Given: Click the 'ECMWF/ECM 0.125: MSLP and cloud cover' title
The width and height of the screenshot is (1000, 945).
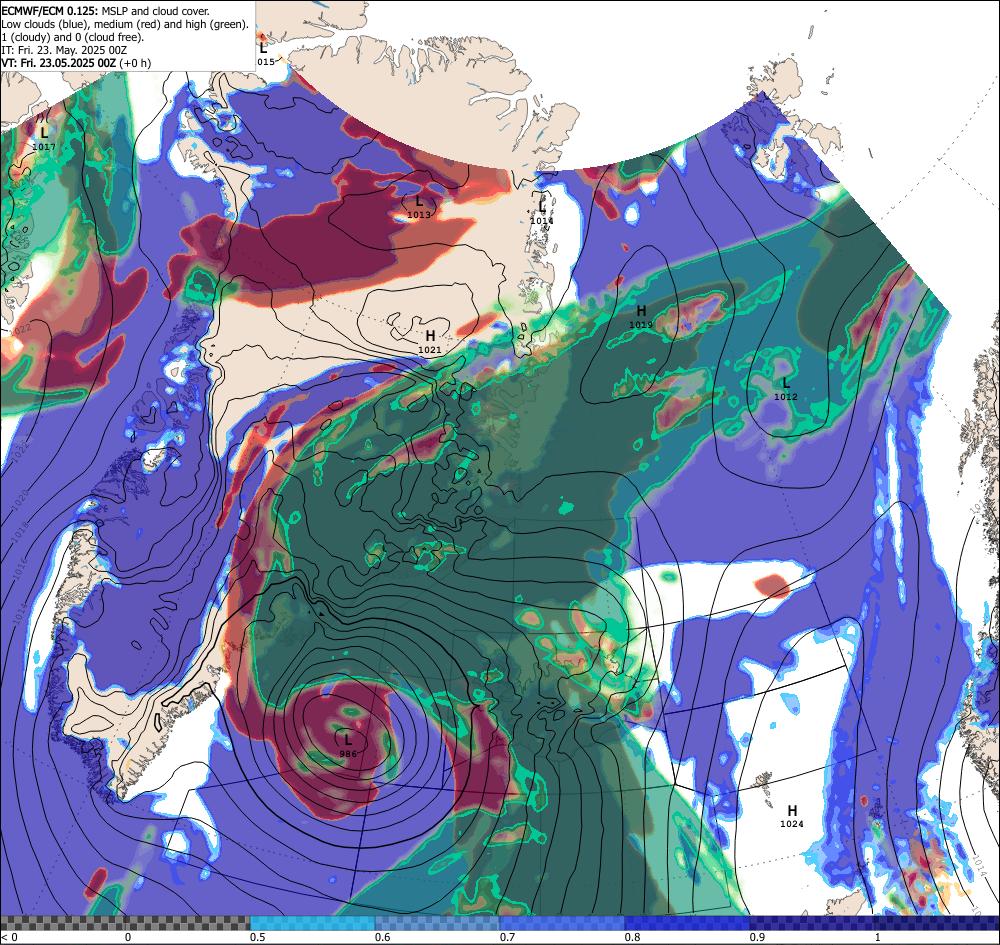Looking at the screenshot, I should pos(105,11).
